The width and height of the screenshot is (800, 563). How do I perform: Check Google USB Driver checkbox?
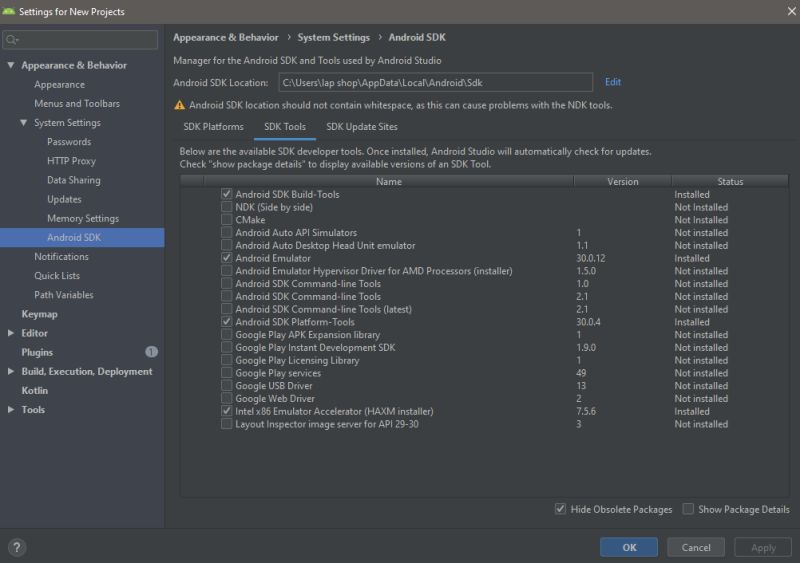[227, 385]
